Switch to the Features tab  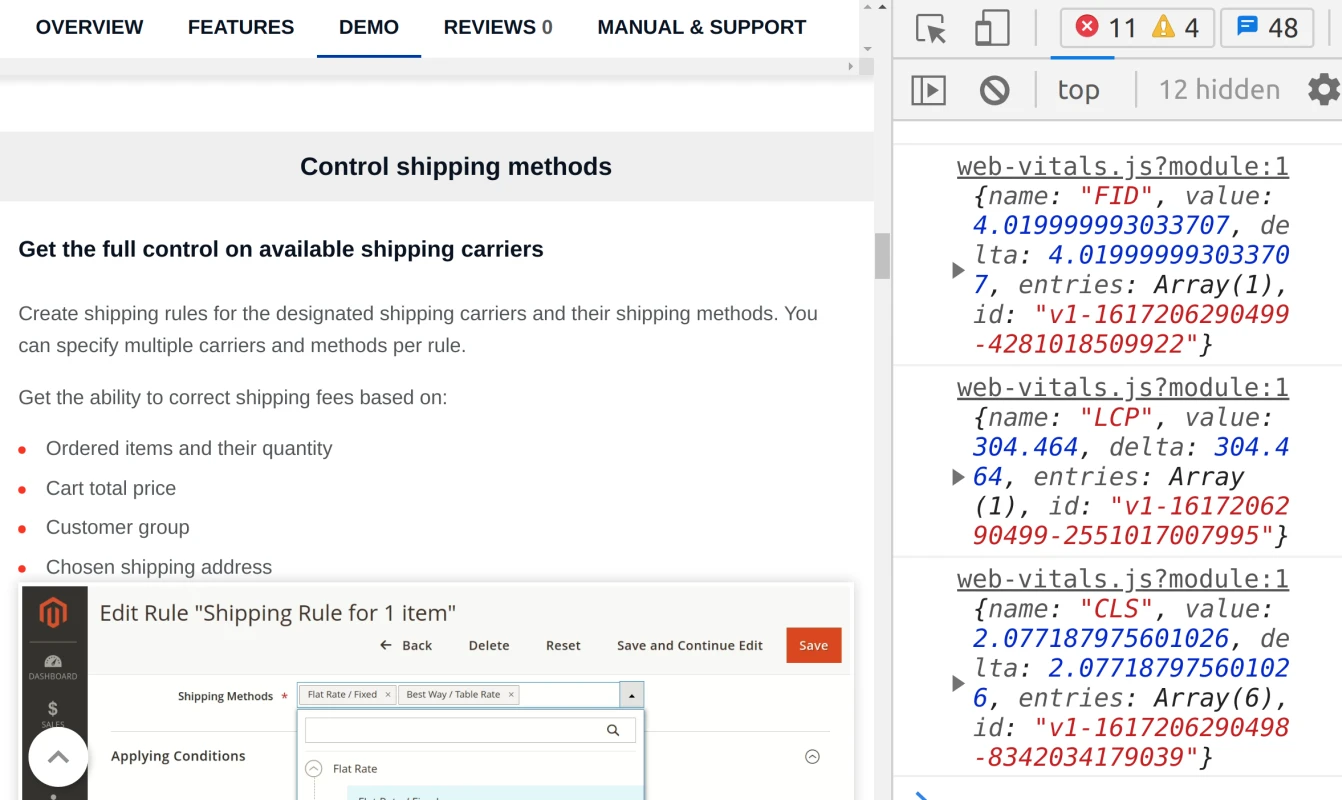(241, 28)
